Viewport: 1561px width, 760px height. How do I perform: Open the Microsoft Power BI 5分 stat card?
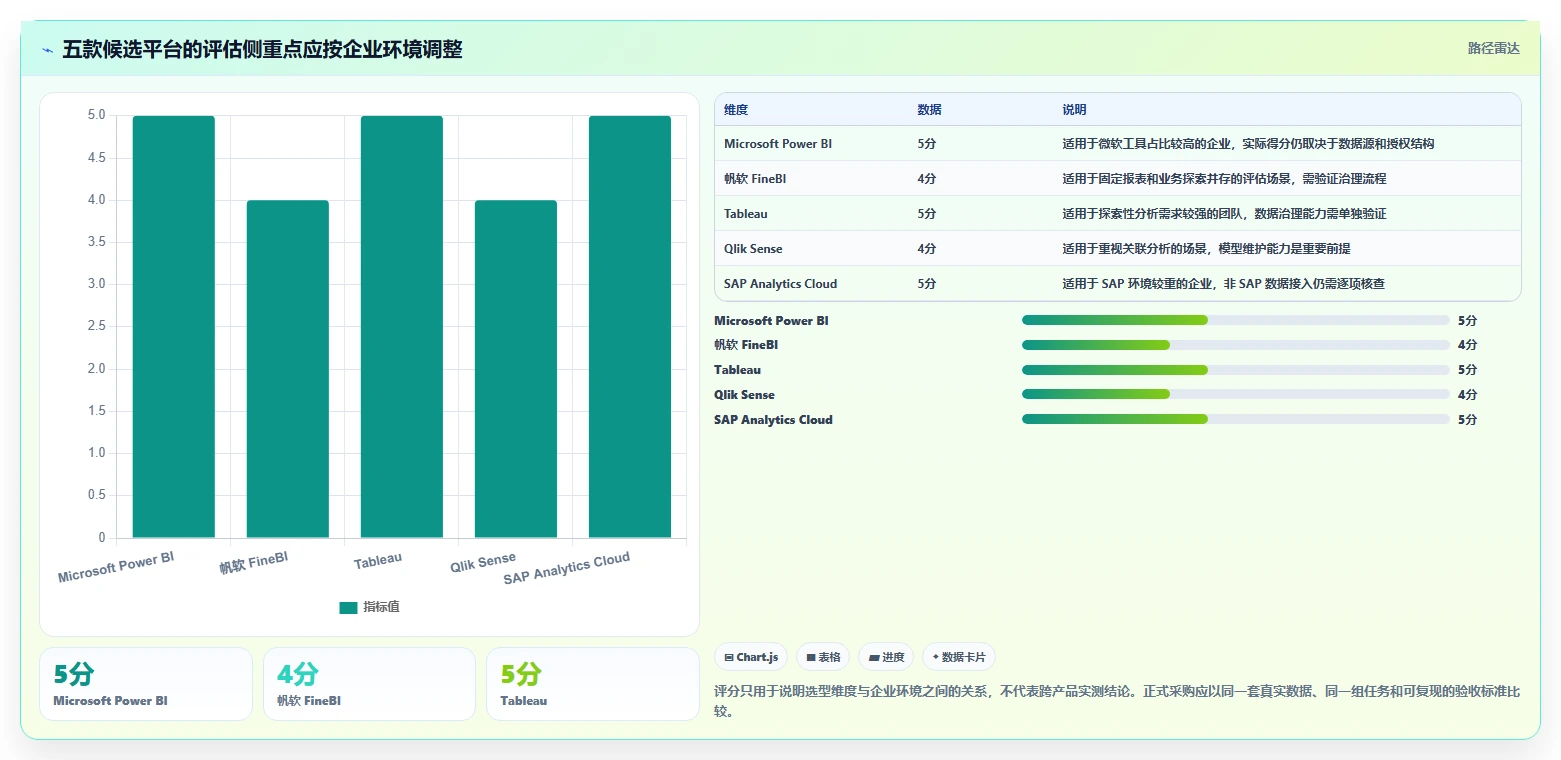[146, 684]
